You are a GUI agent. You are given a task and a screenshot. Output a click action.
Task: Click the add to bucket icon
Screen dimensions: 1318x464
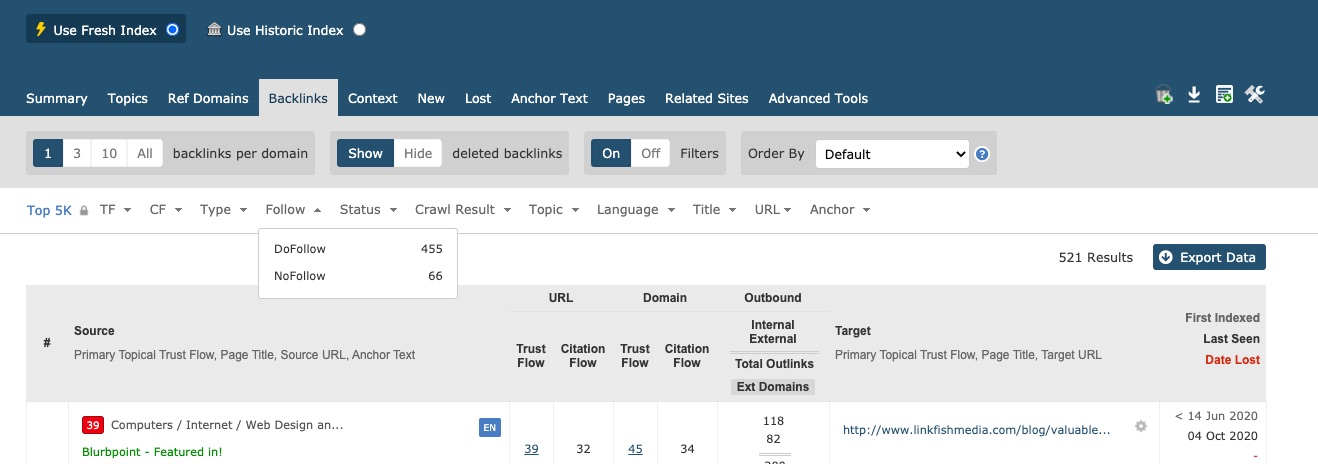1163,96
